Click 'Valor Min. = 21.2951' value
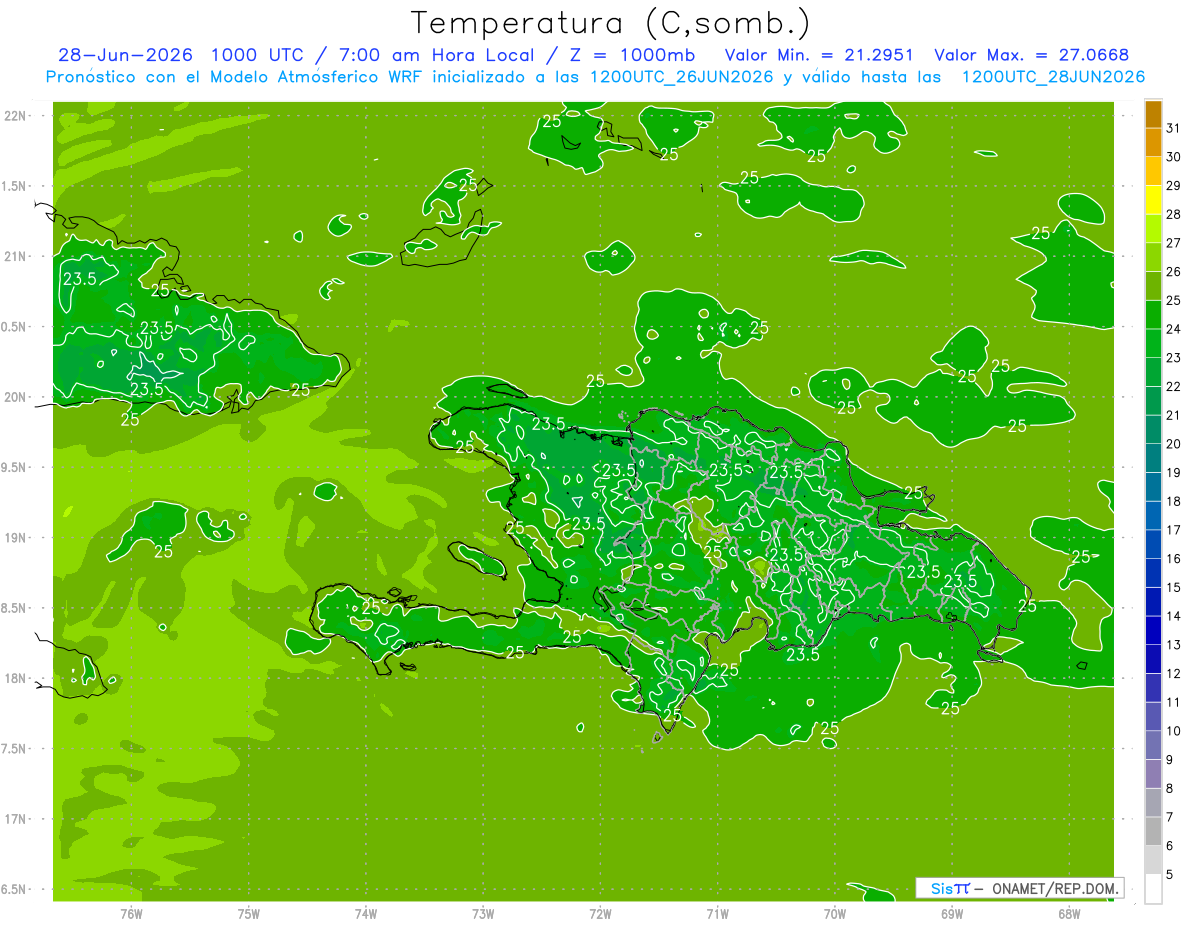The image size is (1200, 927). [819, 55]
